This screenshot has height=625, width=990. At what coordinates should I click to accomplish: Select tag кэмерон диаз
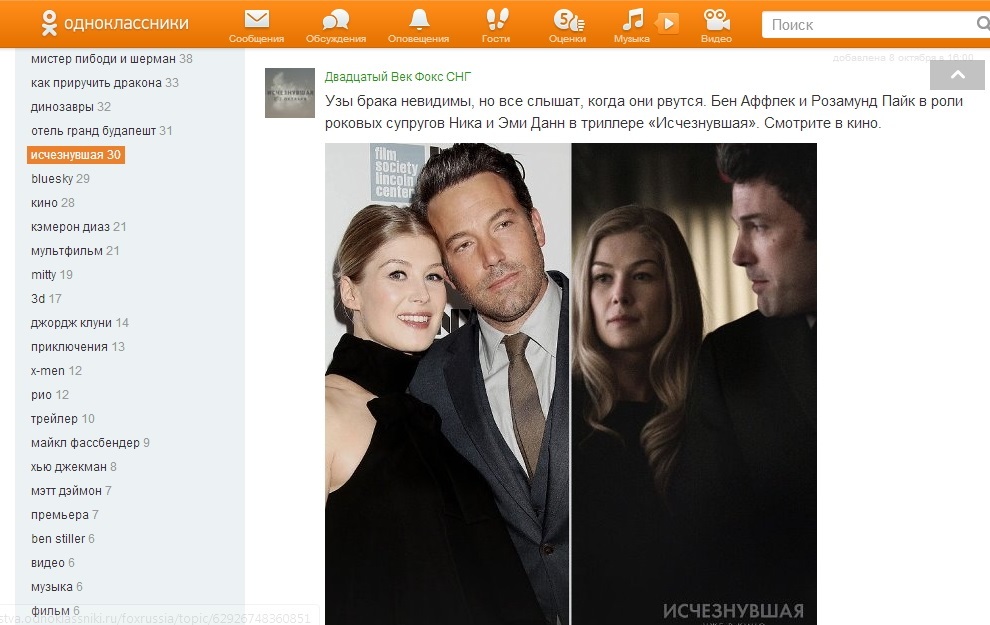[79, 227]
